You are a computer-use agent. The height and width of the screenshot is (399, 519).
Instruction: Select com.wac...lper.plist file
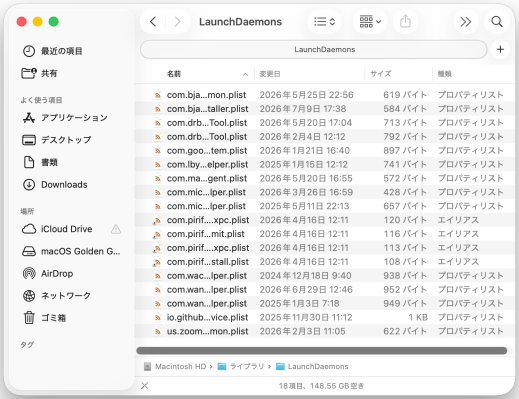(x=325, y=276)
